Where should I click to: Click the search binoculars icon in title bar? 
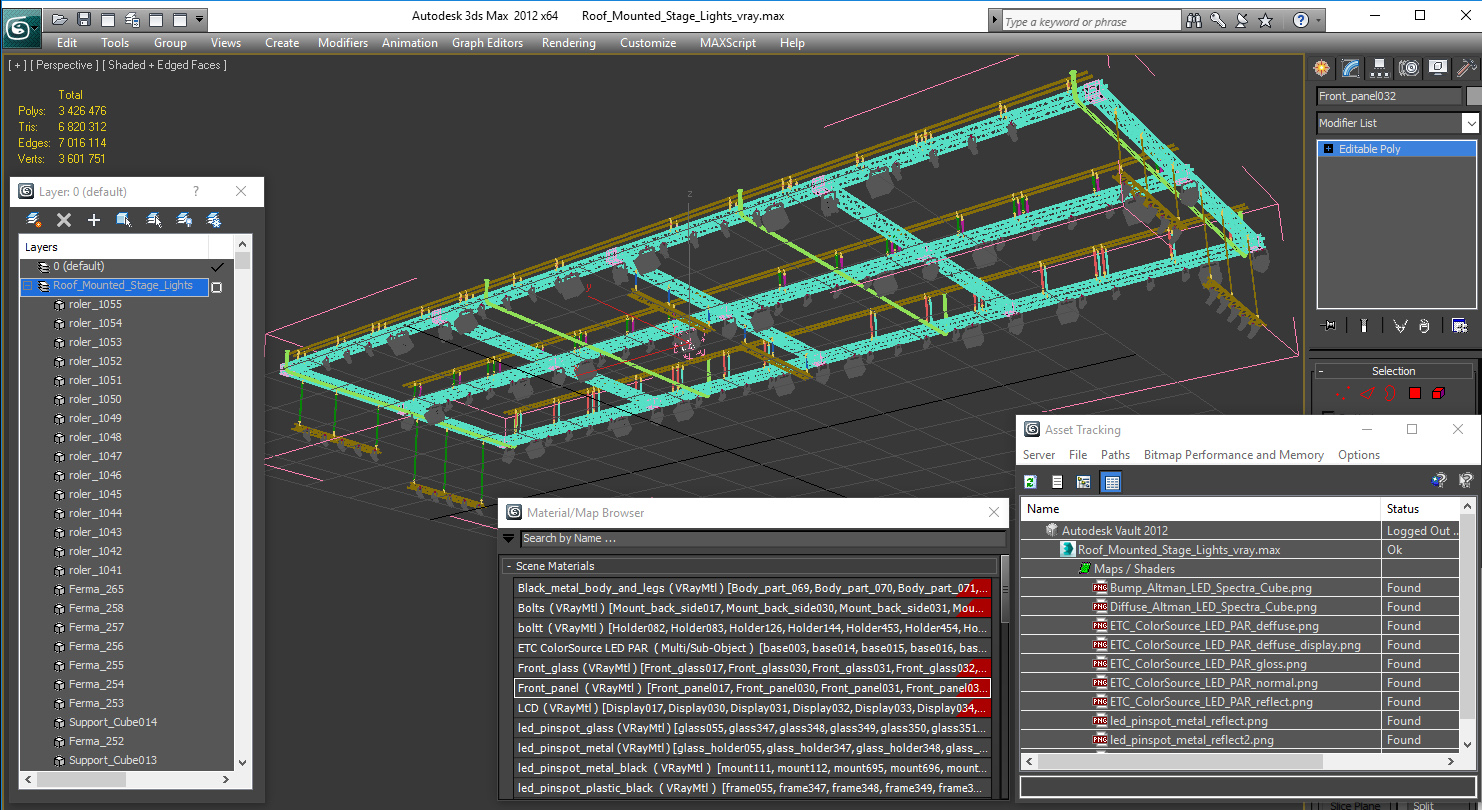[x=1194, y=20]
